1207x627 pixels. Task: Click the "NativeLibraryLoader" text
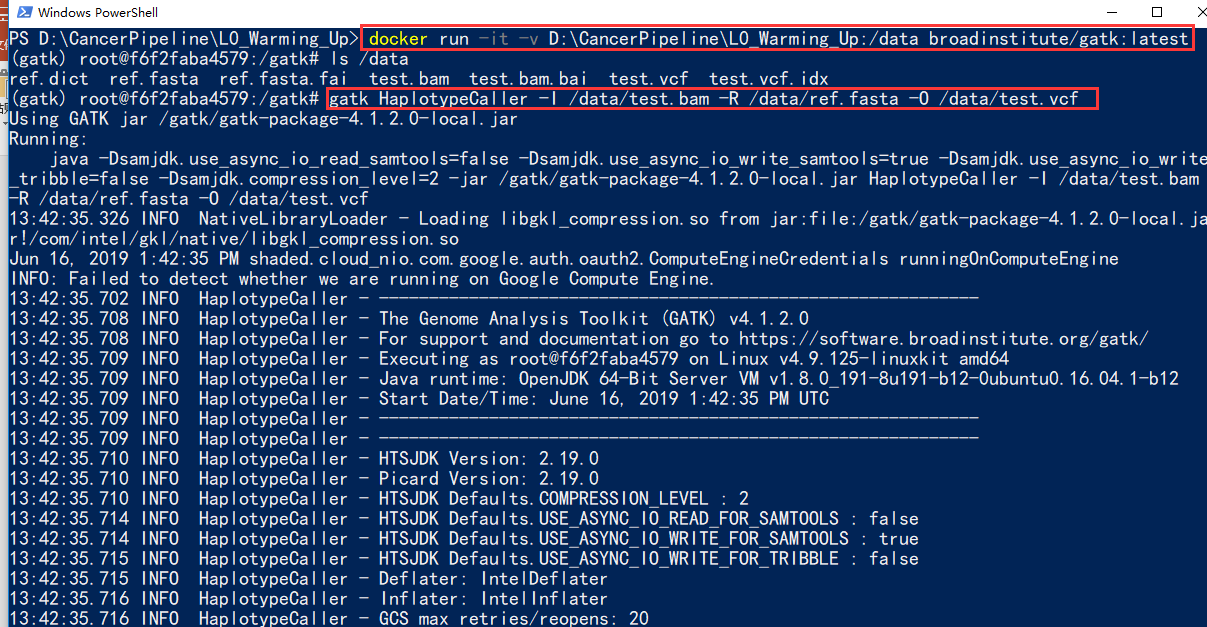[293, 219]
